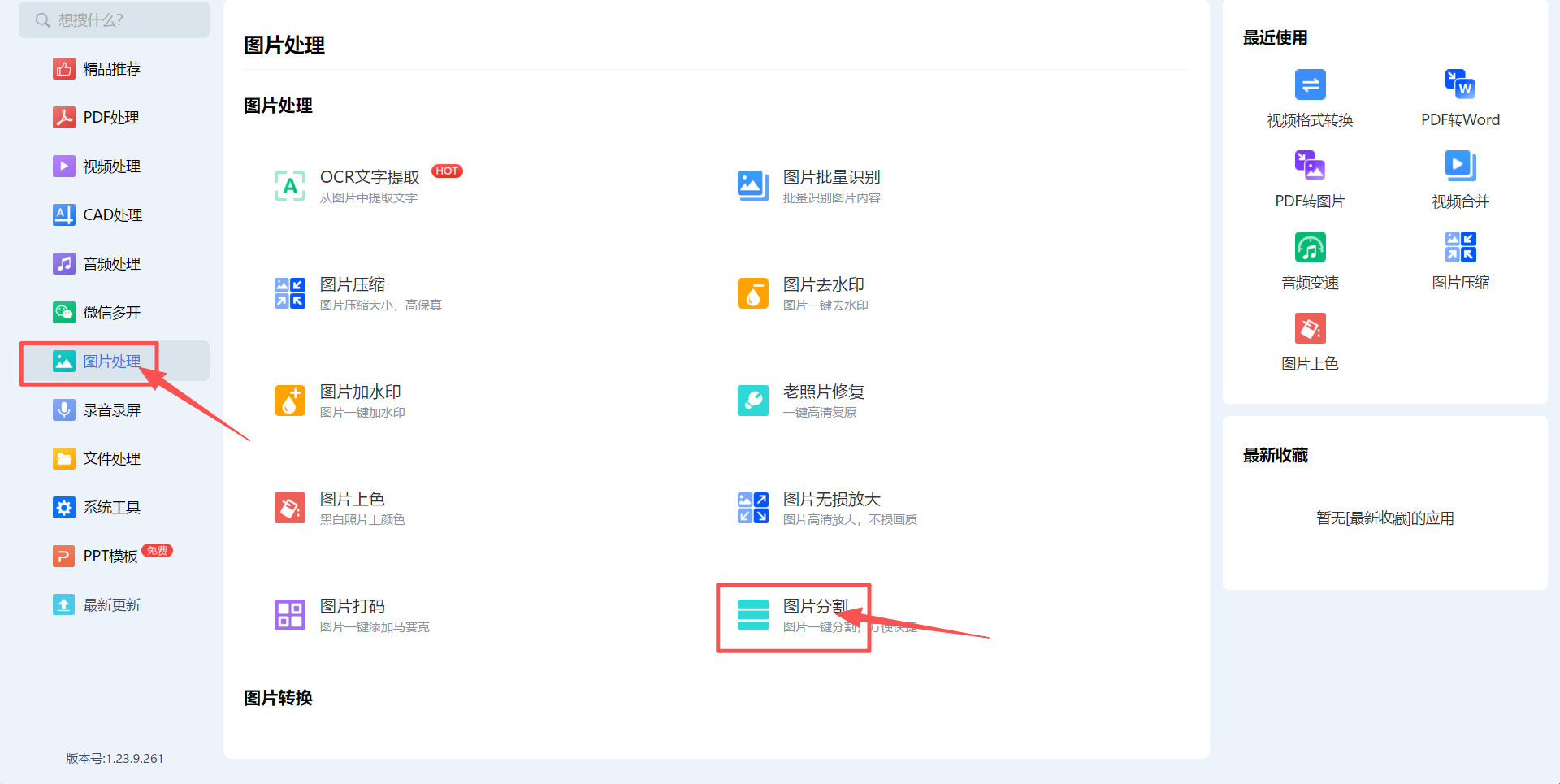Open 精品推荐 thumbs-up icon in sidebar
The height and width of the screenshot is (784, 1560).
coord(64,69)
